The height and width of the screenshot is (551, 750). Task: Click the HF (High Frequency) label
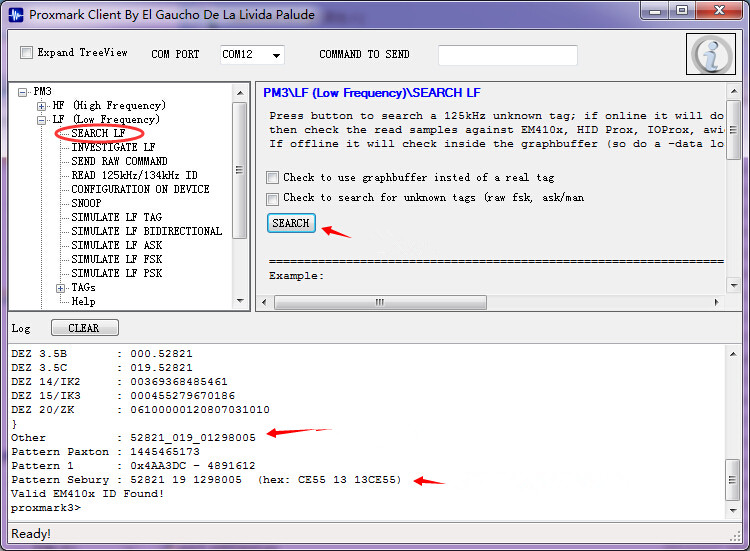tap(109, 105)
